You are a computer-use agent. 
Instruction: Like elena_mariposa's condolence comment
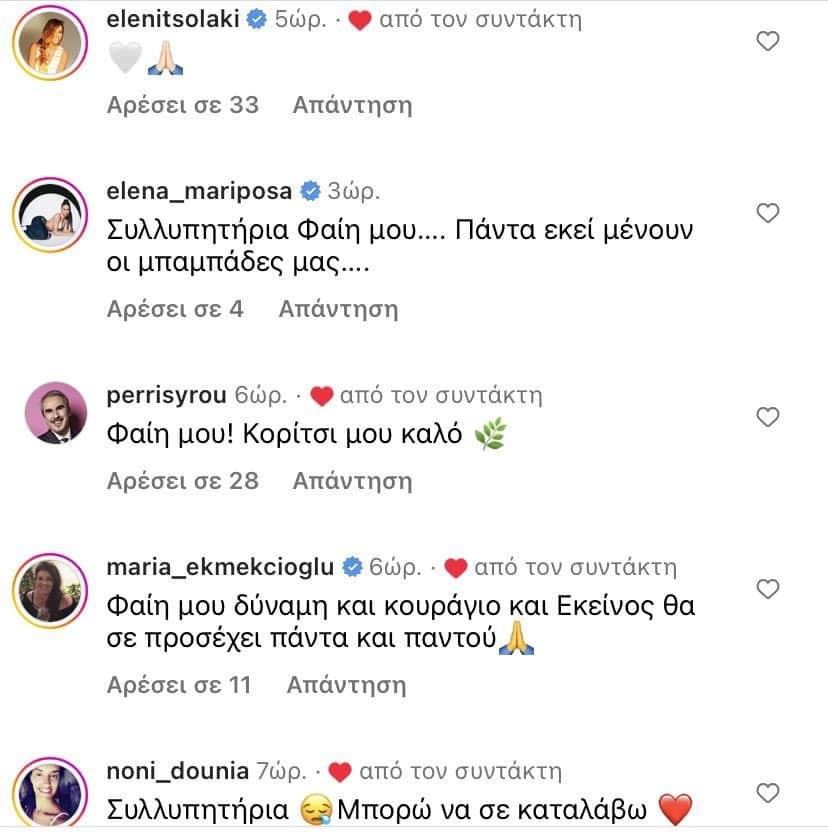(x=767, y=213)
